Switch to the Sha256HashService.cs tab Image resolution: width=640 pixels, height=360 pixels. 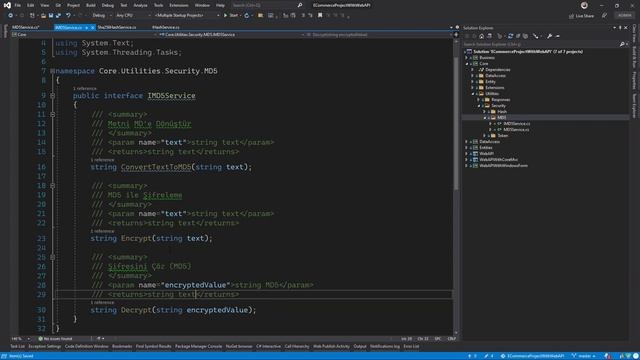(117, 27)
